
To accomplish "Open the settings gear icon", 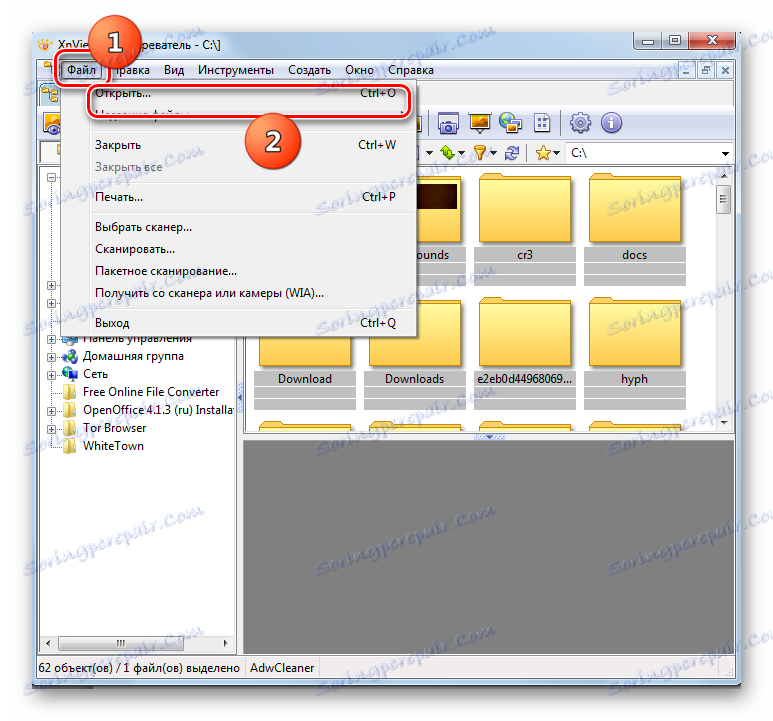I will pyautogui.click(x=580, y=123).
